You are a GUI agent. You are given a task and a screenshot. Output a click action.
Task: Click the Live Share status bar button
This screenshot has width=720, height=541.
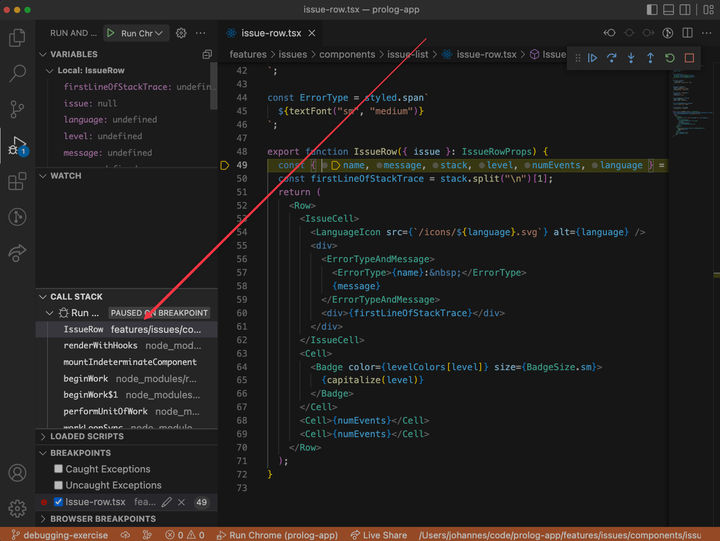[378, 535]
